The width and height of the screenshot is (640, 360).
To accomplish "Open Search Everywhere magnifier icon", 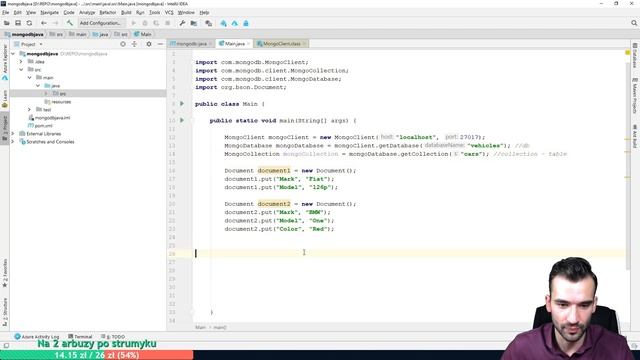I will click(634, 23).
